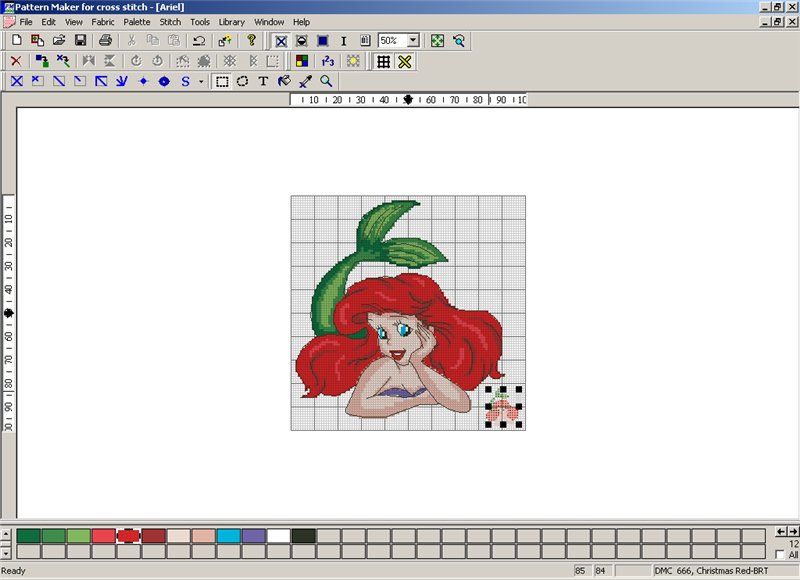The width and height of the screenshot is (800, 580).
Task: Click the four-color palette squares icon
Action: point(302,61)
